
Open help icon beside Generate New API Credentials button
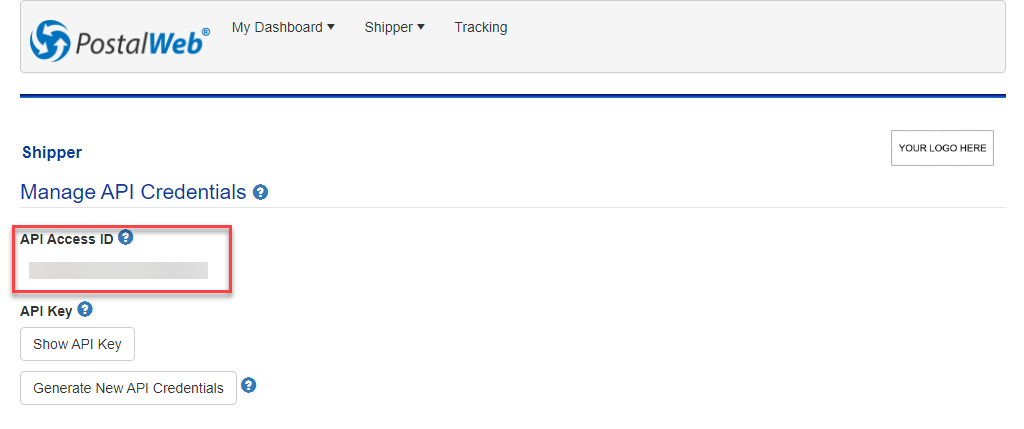click(248, 385)
